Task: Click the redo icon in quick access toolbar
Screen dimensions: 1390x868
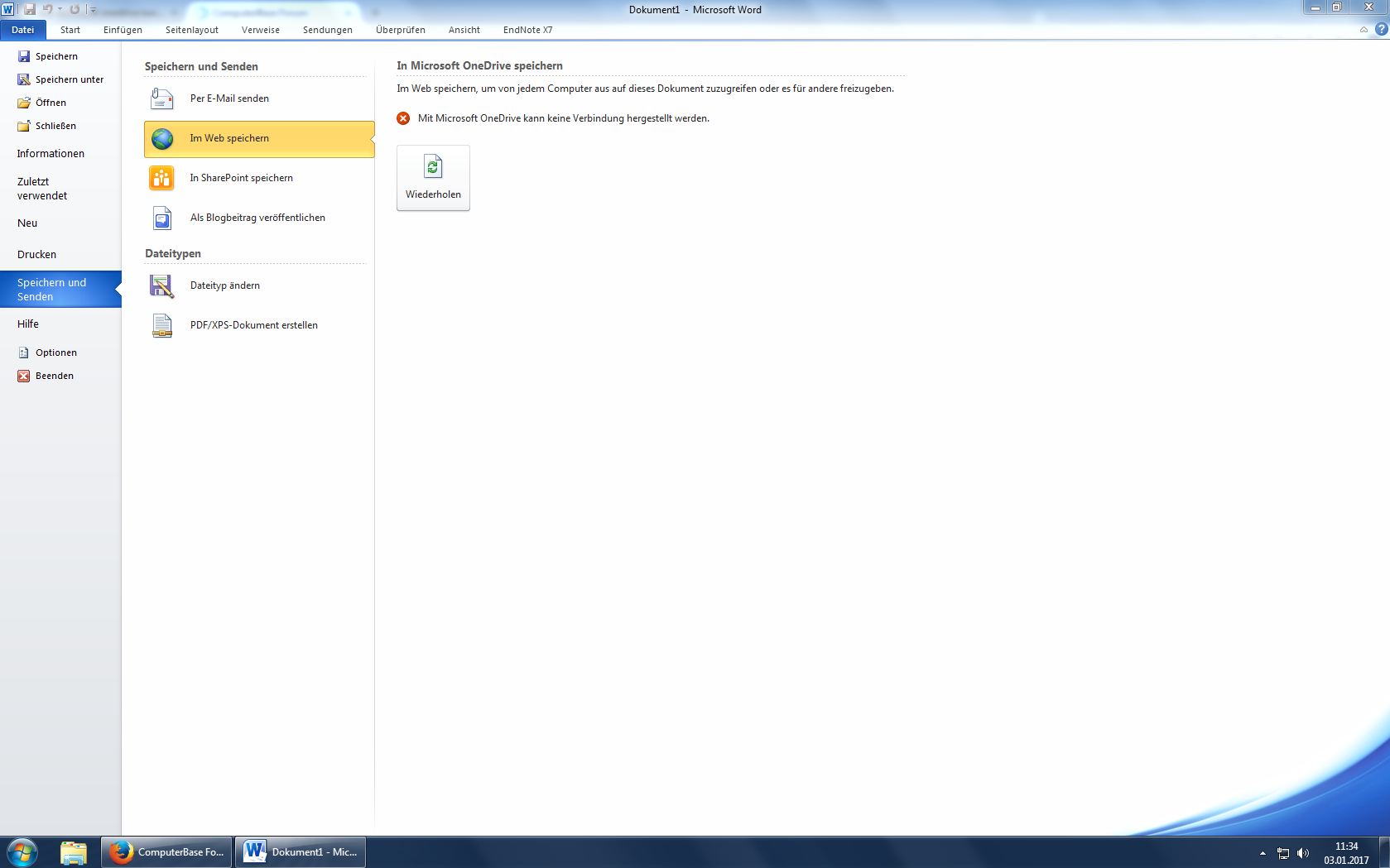Action: [75, 9]
